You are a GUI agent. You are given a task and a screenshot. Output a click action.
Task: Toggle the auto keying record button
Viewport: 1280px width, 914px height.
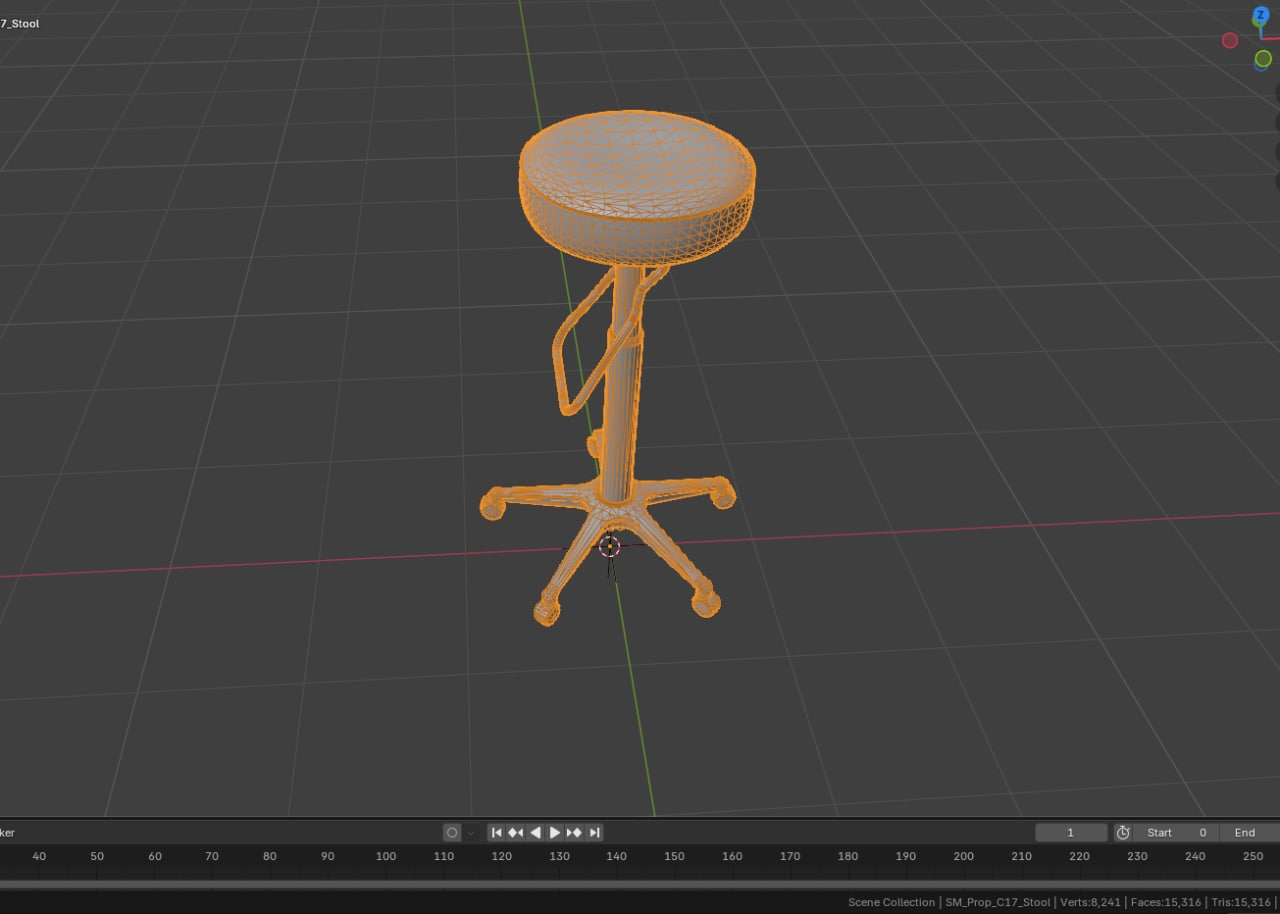(x=452, y=832)
